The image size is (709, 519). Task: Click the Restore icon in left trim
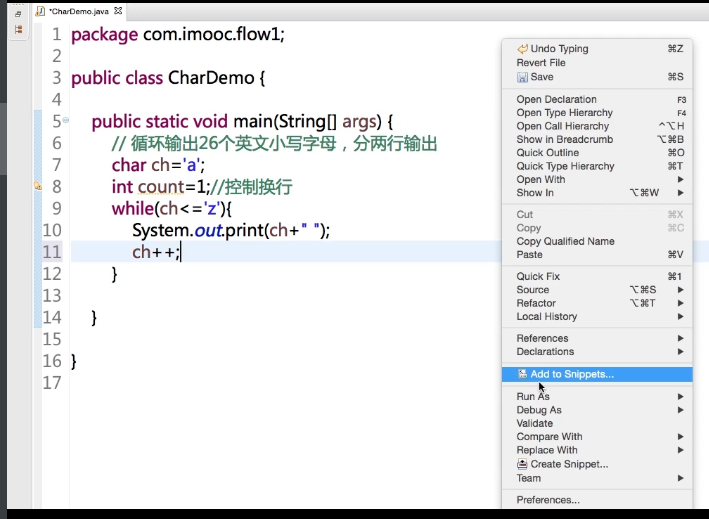pos(18,13)
